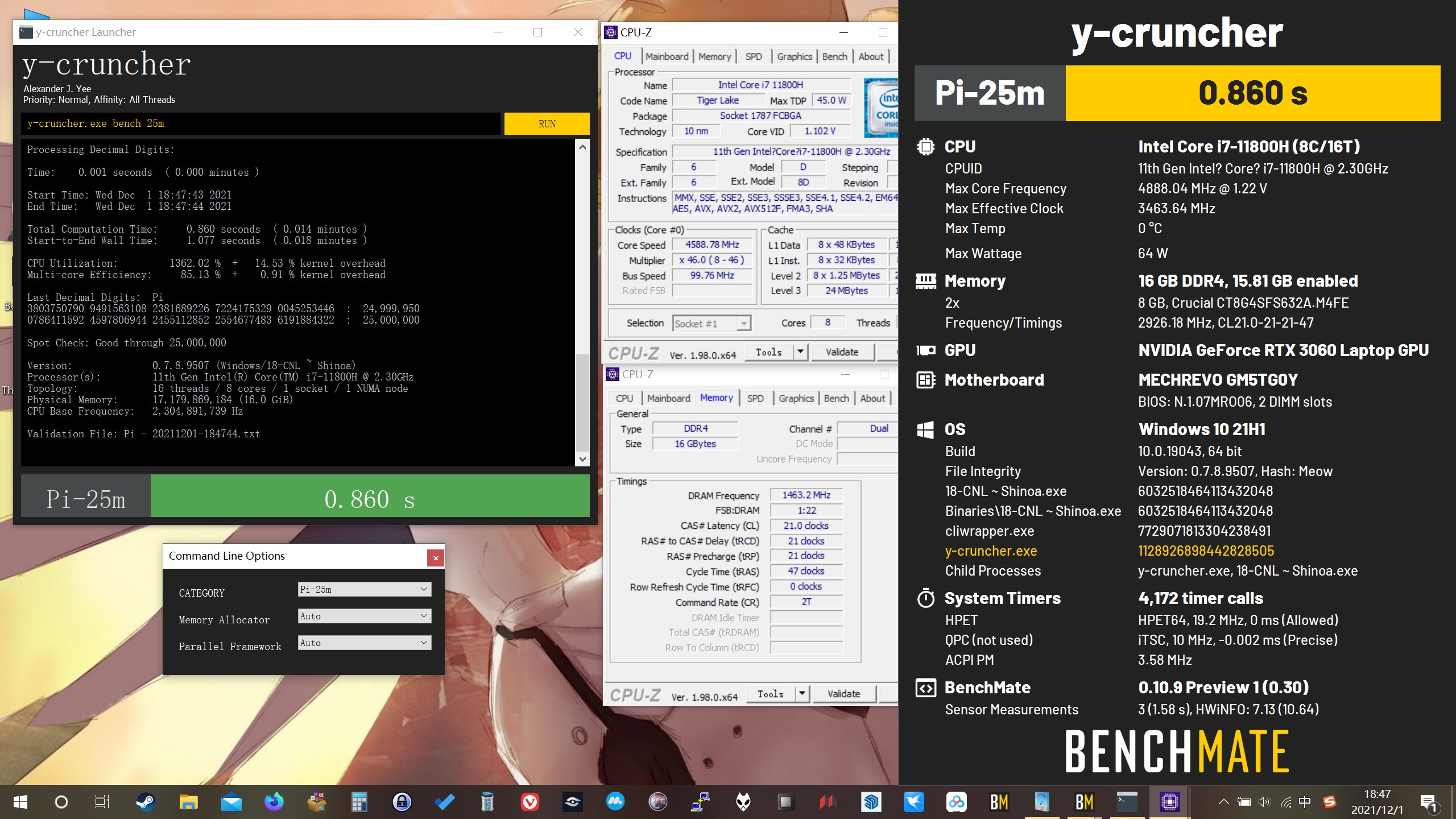
Task: Close the Command Line Options panel
Action: pos(436,558)
